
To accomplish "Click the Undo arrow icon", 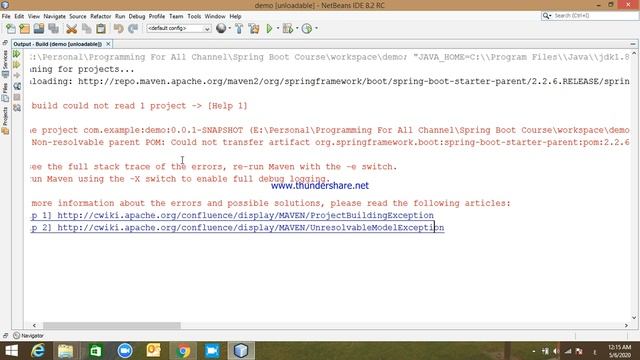I will tap(118, 29).
